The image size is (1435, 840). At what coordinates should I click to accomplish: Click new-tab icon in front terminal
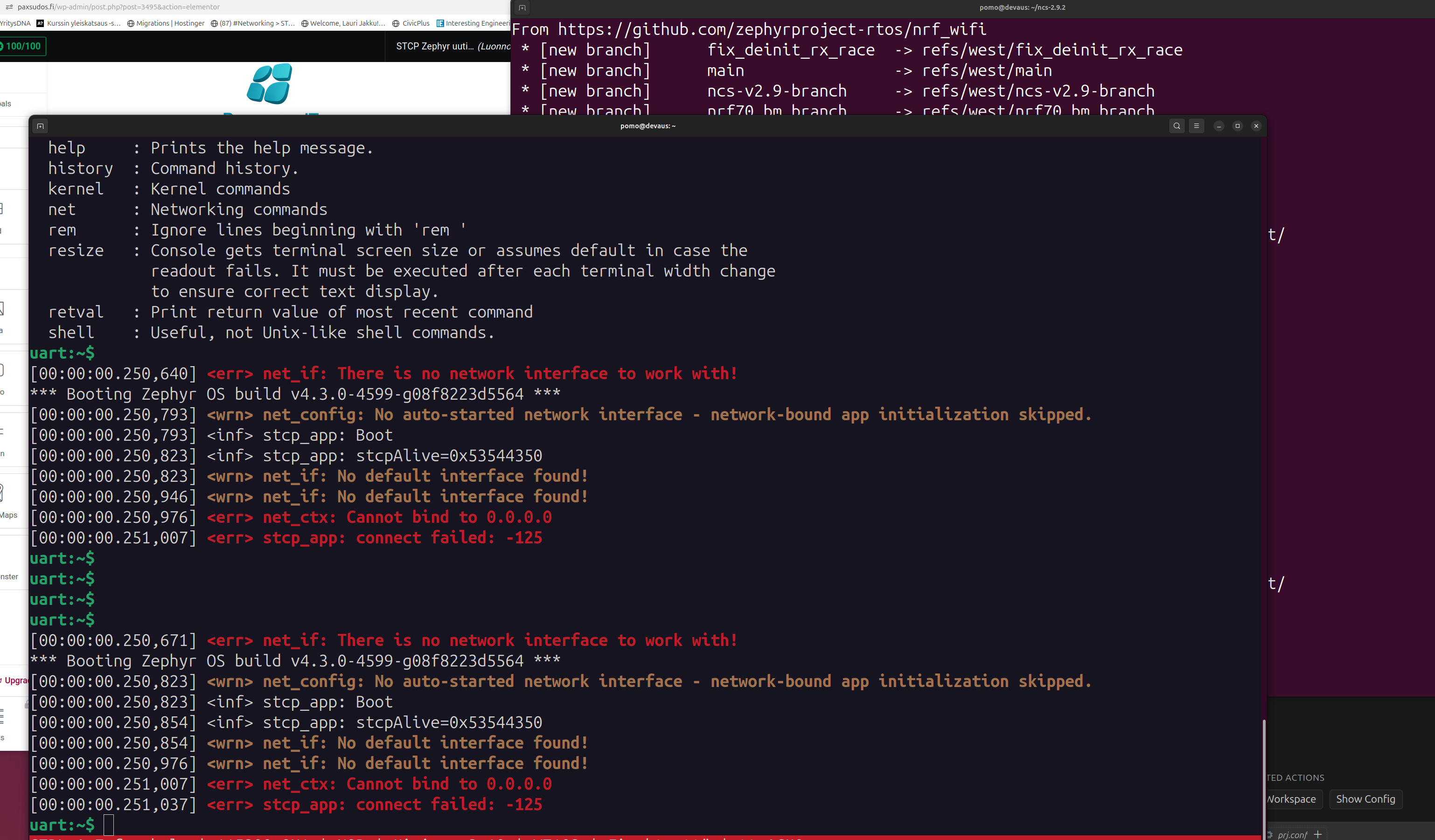pyautogui.click(x=41, y=126)
